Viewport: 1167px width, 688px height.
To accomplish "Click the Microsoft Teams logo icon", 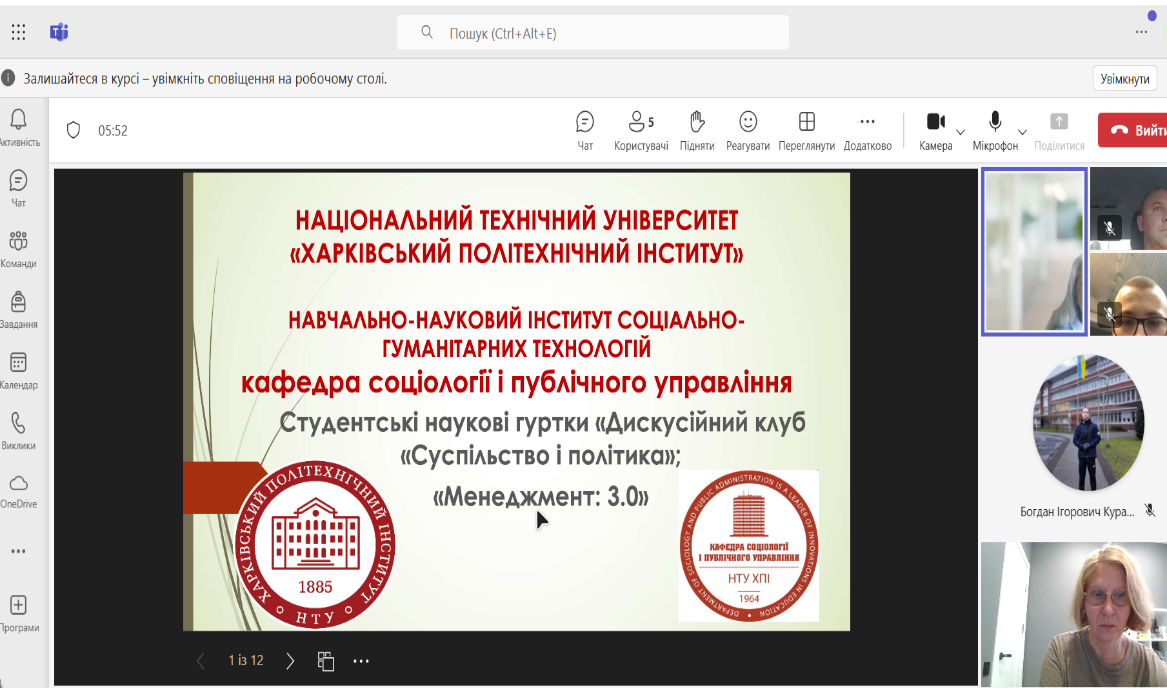I will [59, 32].
